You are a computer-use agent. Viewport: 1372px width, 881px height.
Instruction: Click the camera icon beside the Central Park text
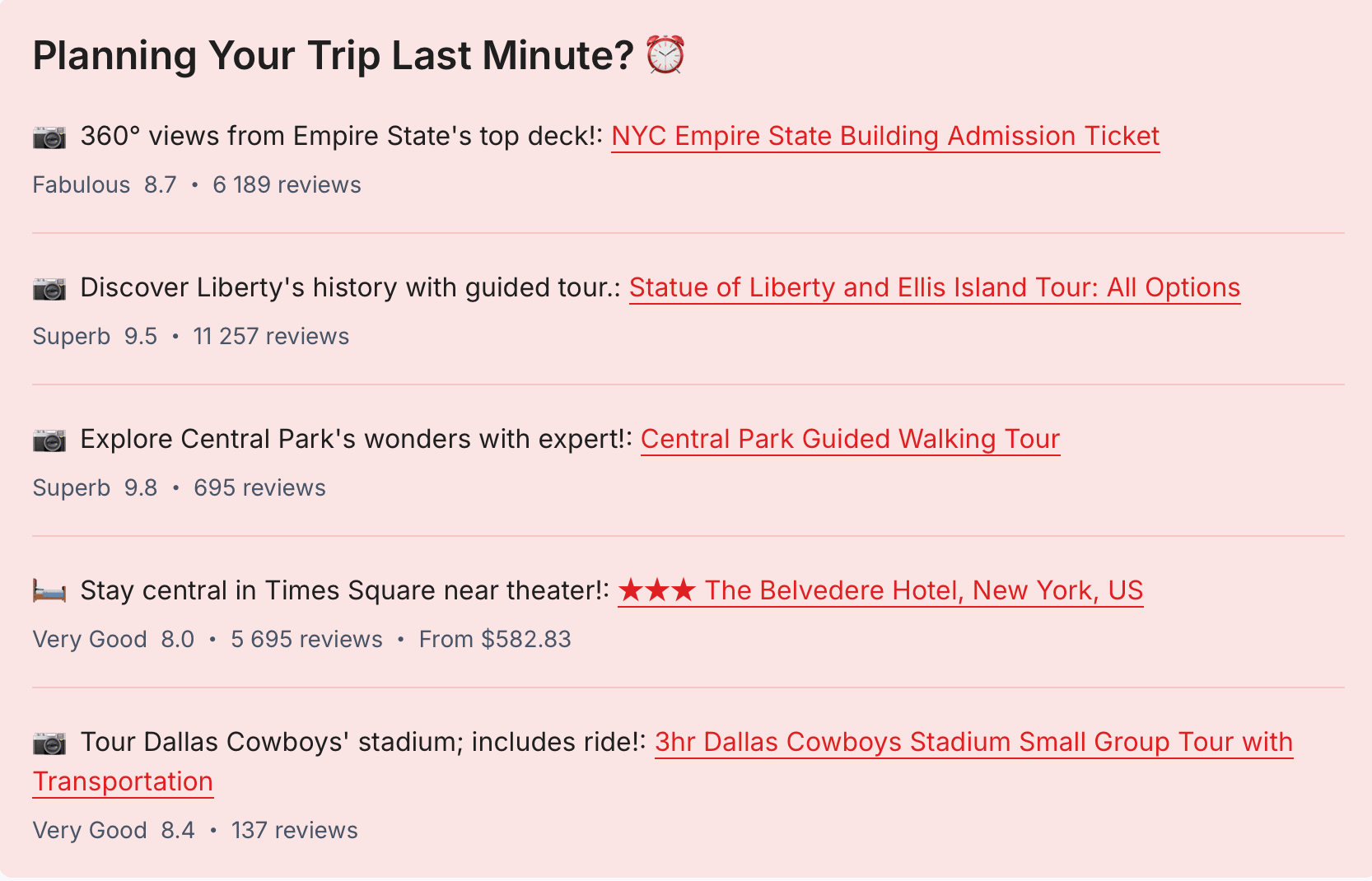click(x=49, y=440)
